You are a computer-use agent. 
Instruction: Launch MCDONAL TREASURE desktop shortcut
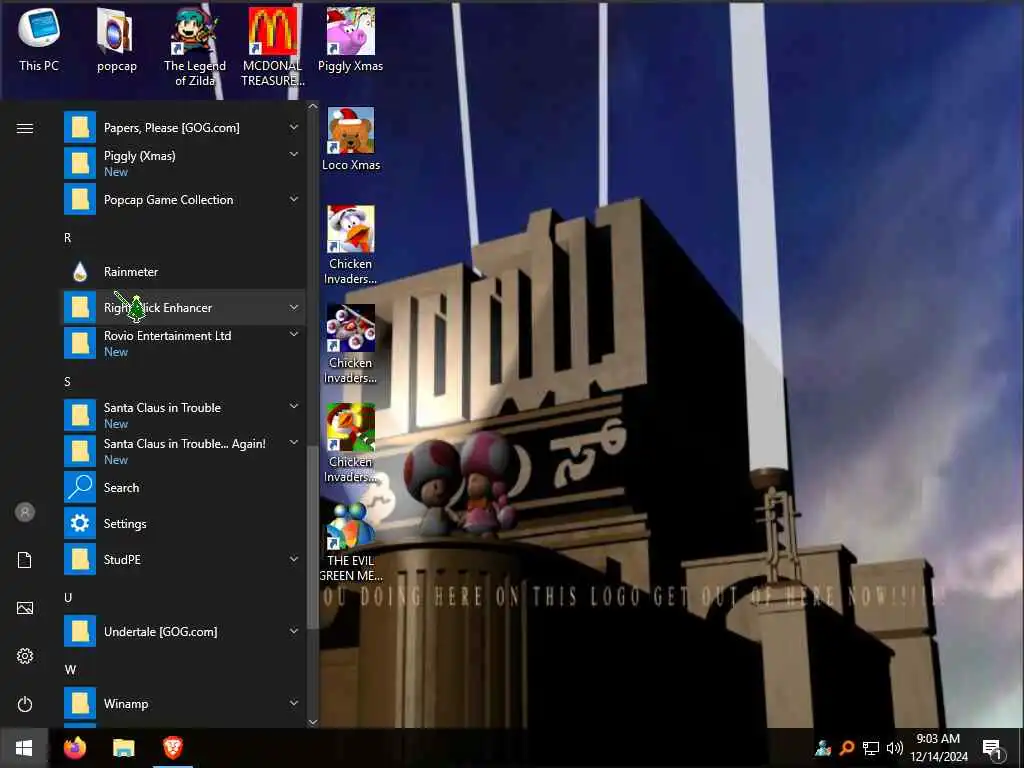[273, 47]
